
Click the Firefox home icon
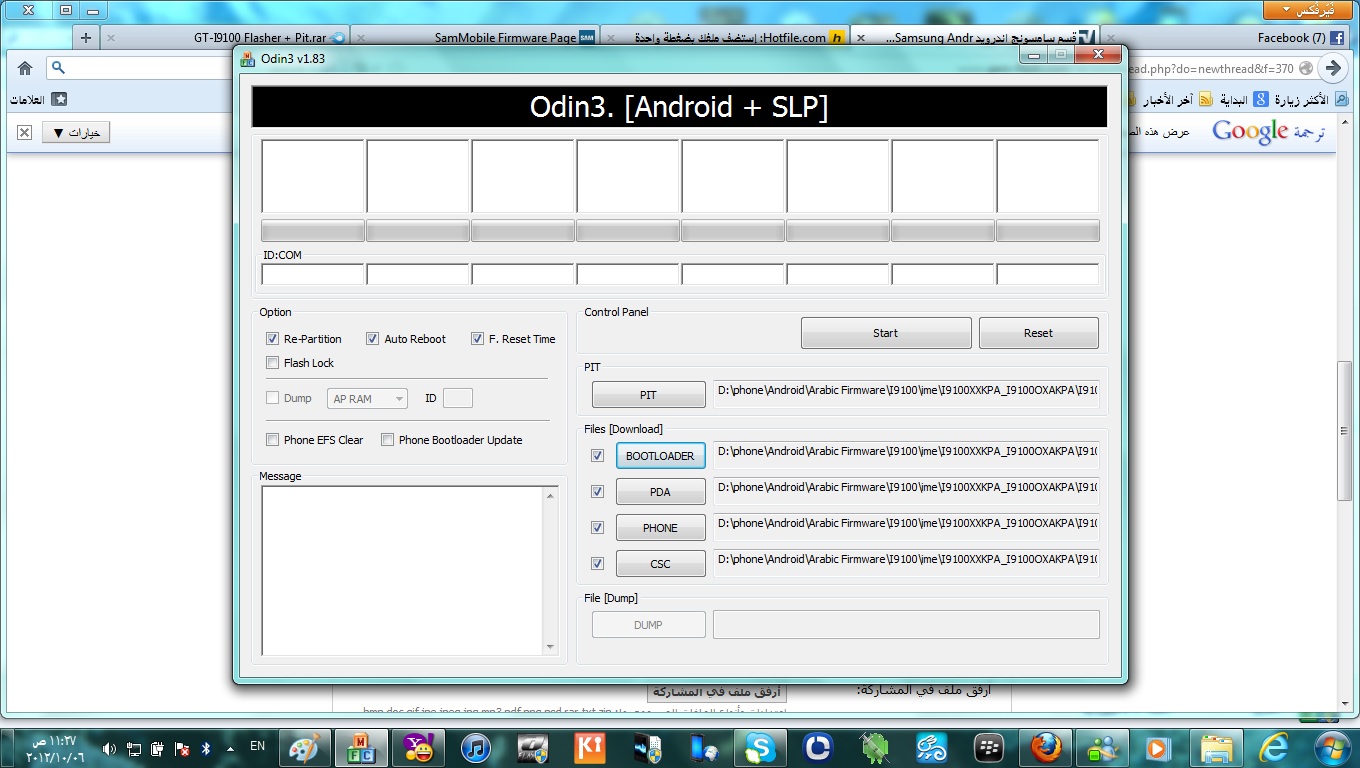(25, 68)
